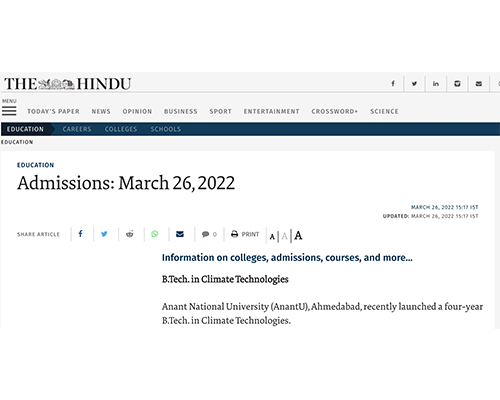
Task: Share article by email envelope icon
Action: (180, 234)
